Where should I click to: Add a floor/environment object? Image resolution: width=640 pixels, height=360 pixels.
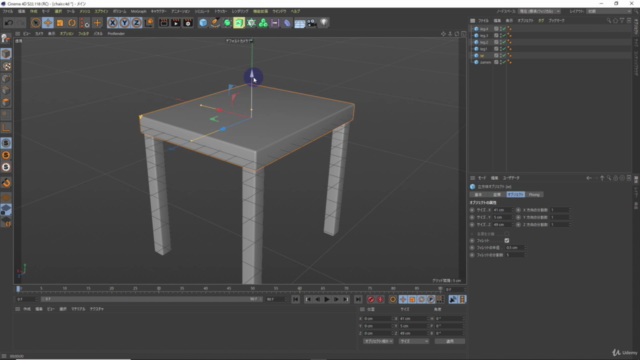[x=300, y=23]
